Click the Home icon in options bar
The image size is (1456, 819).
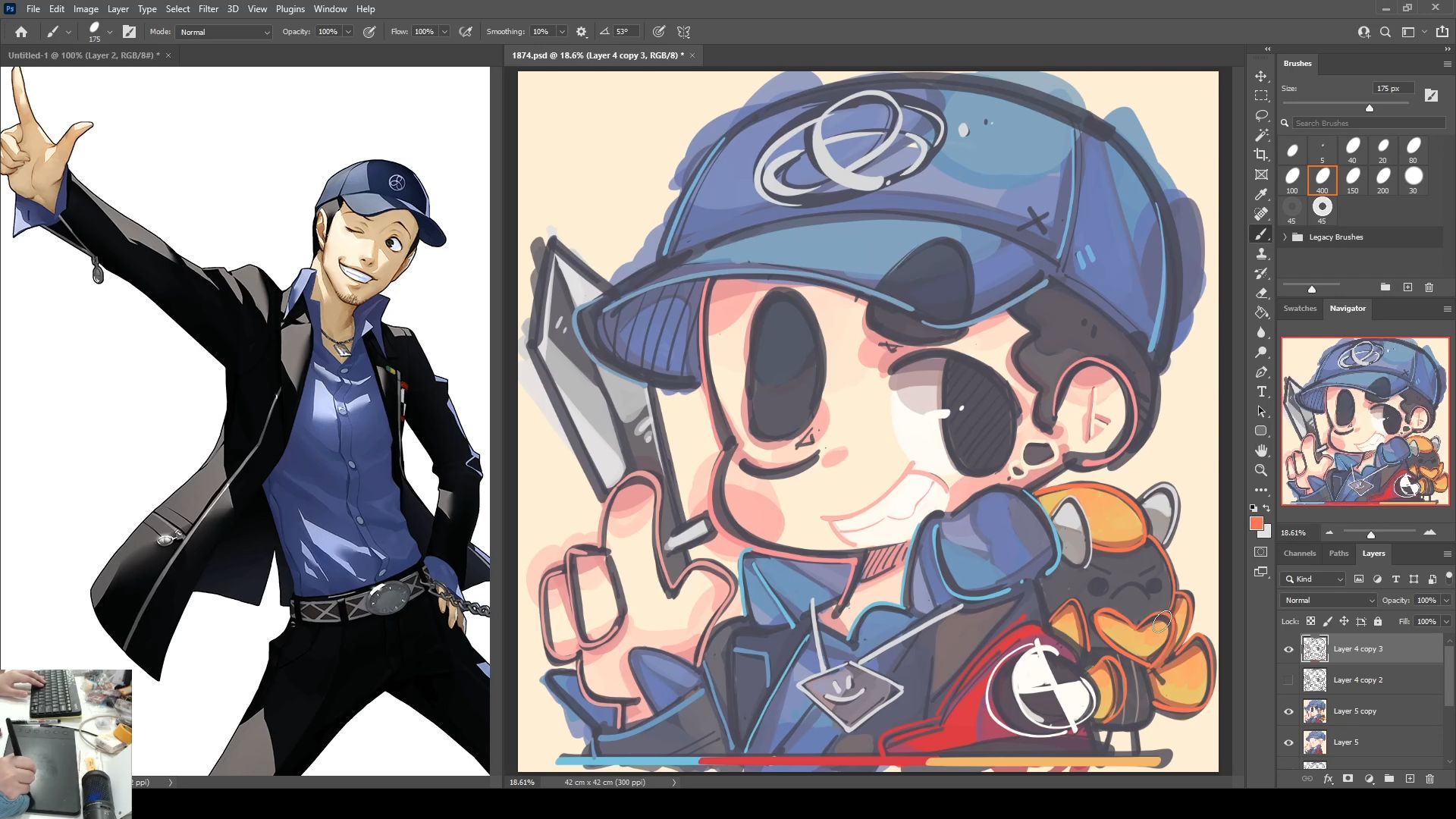tap(21, 32)
